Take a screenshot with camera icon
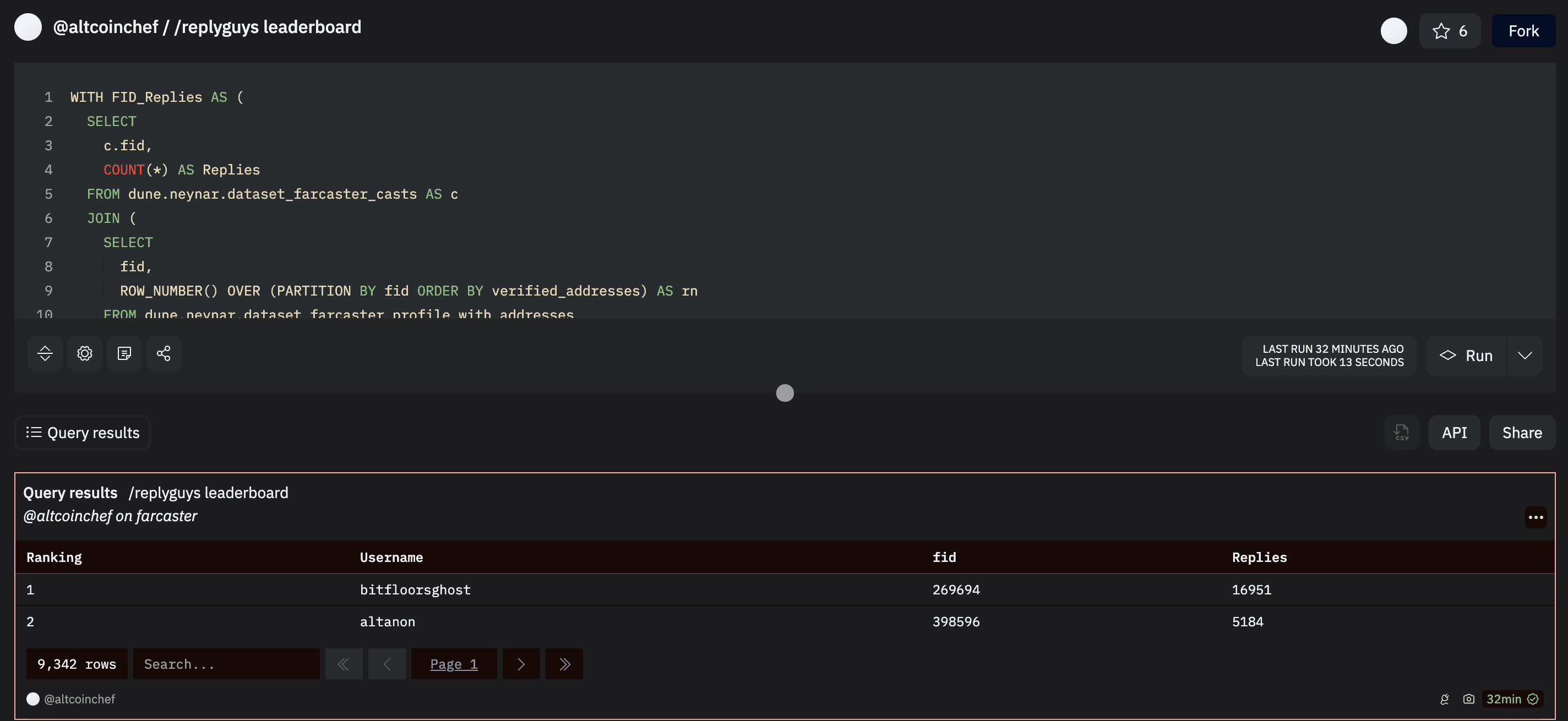Image resolution: width=1568 pixels, height=721 pixels. [1469, 699]
